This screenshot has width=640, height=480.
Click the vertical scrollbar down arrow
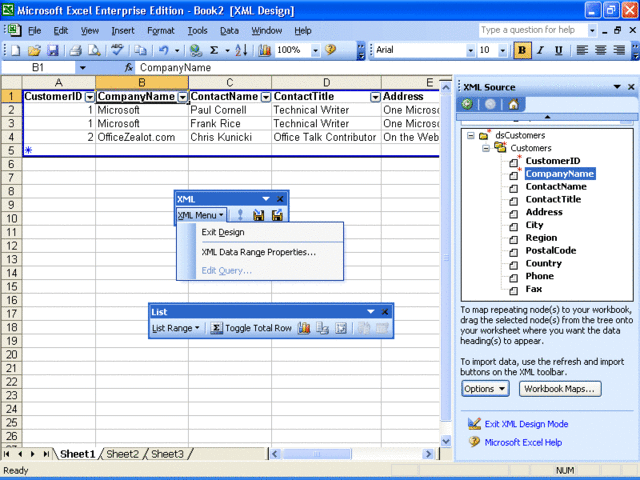pos(446,441)
